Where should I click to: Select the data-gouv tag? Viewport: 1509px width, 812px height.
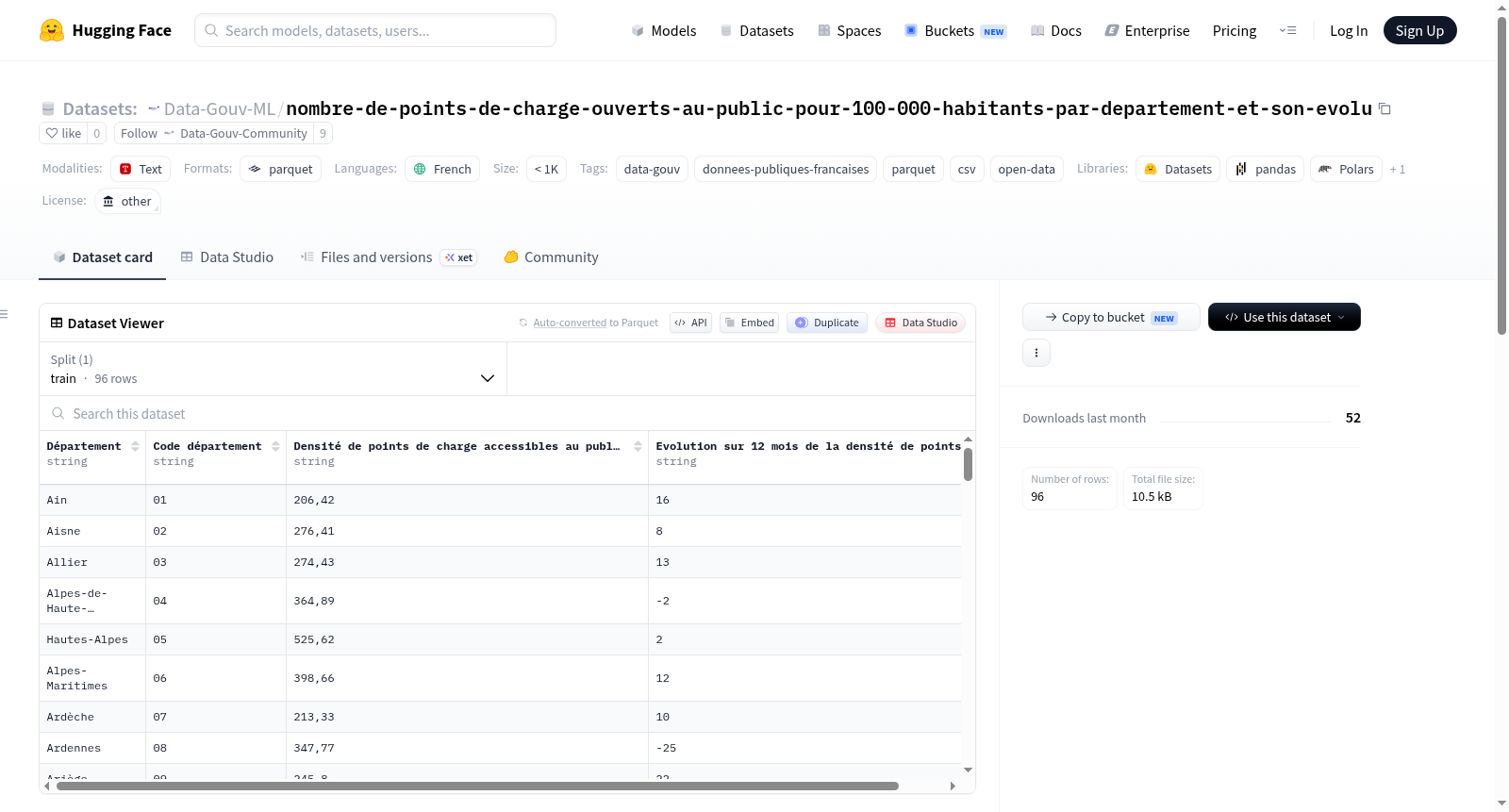[652, 169]
